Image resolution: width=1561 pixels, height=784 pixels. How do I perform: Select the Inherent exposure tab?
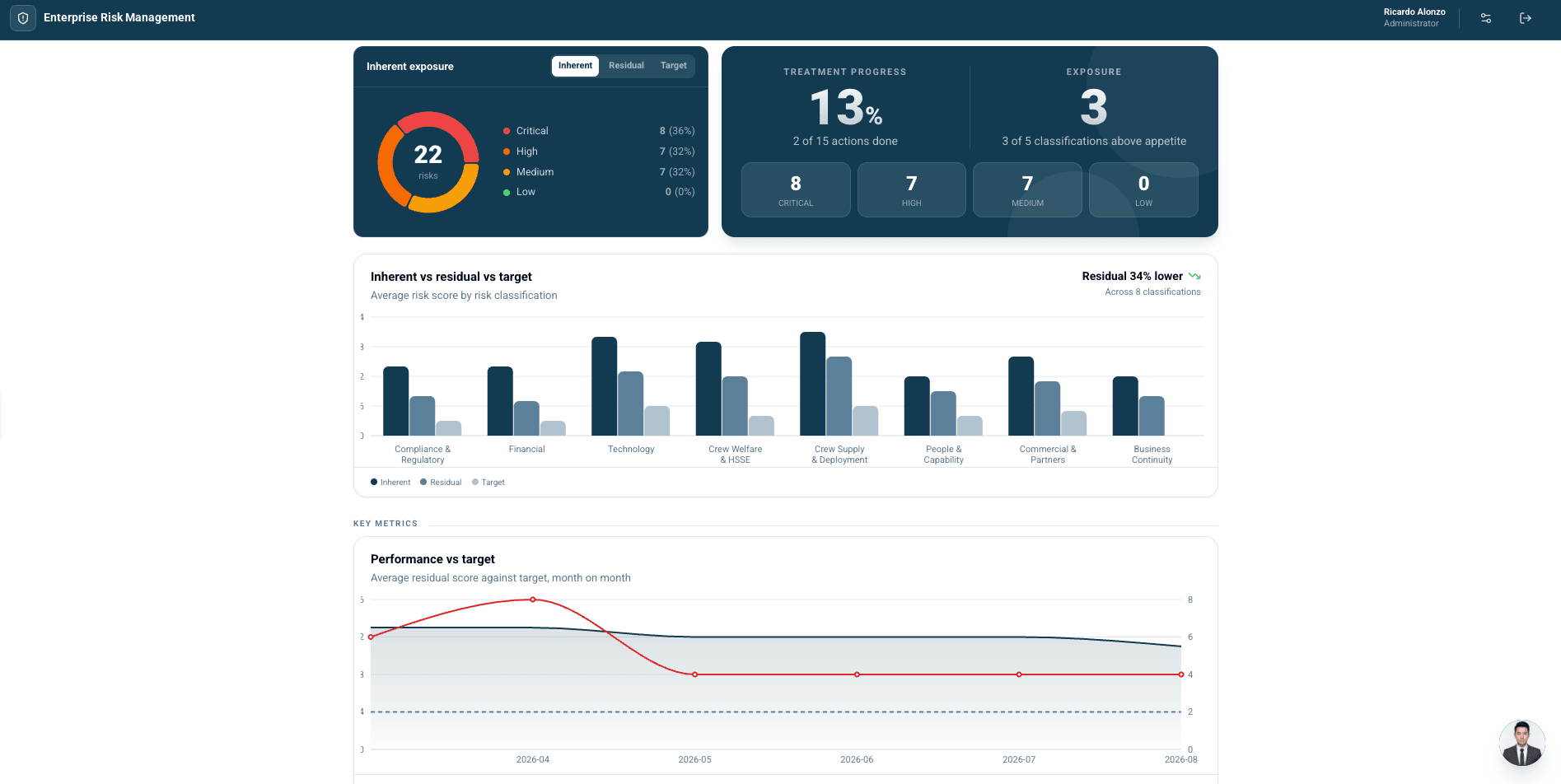click(575, 66)
